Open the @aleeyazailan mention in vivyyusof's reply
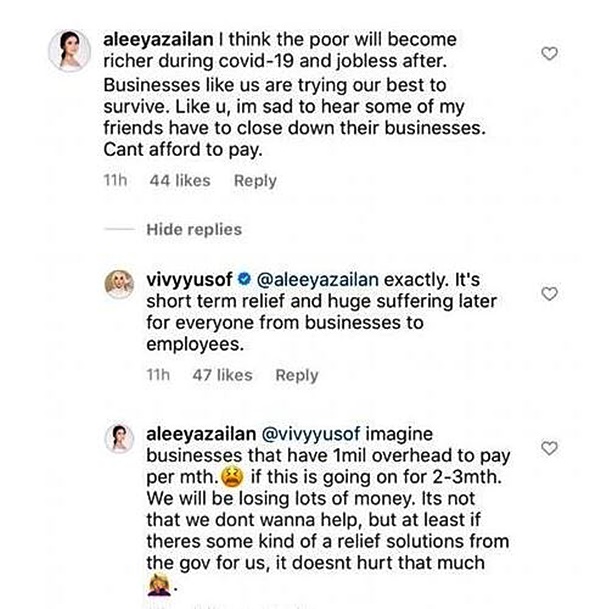 (x=318, y=280)
